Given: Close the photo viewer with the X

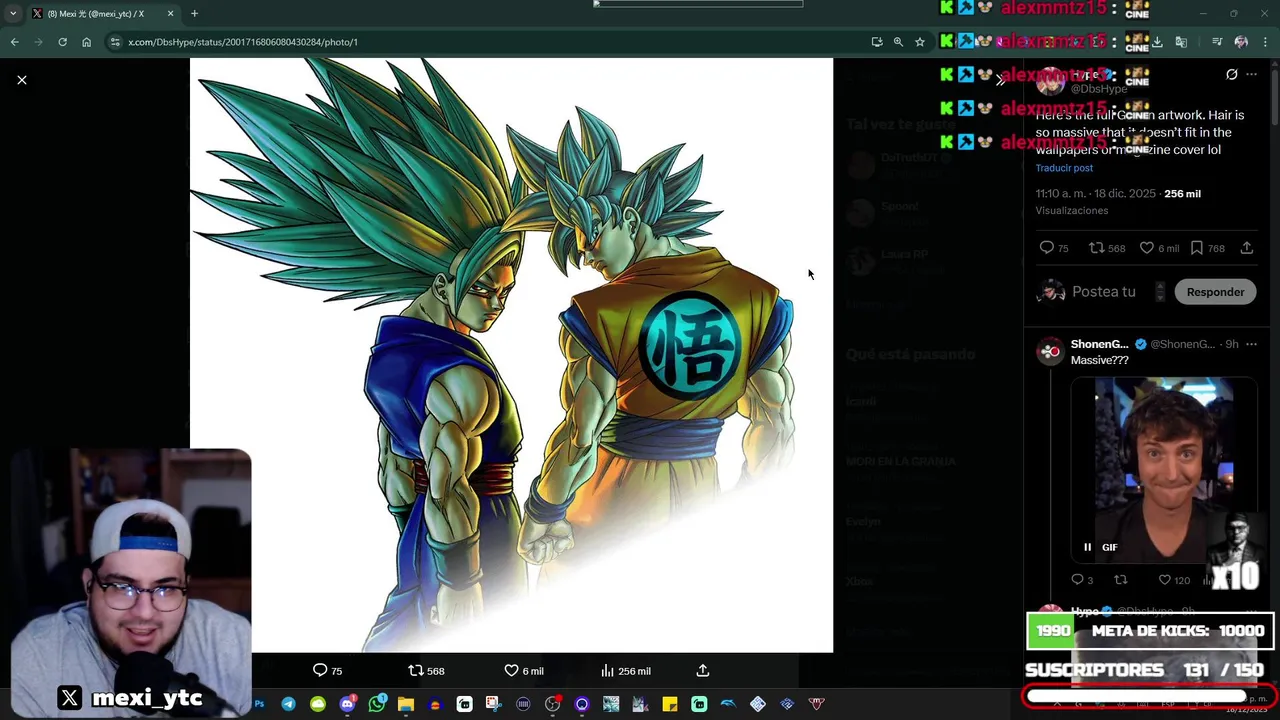Looking at the screenshot, I should pyautogui.click(x=22, y=80).
